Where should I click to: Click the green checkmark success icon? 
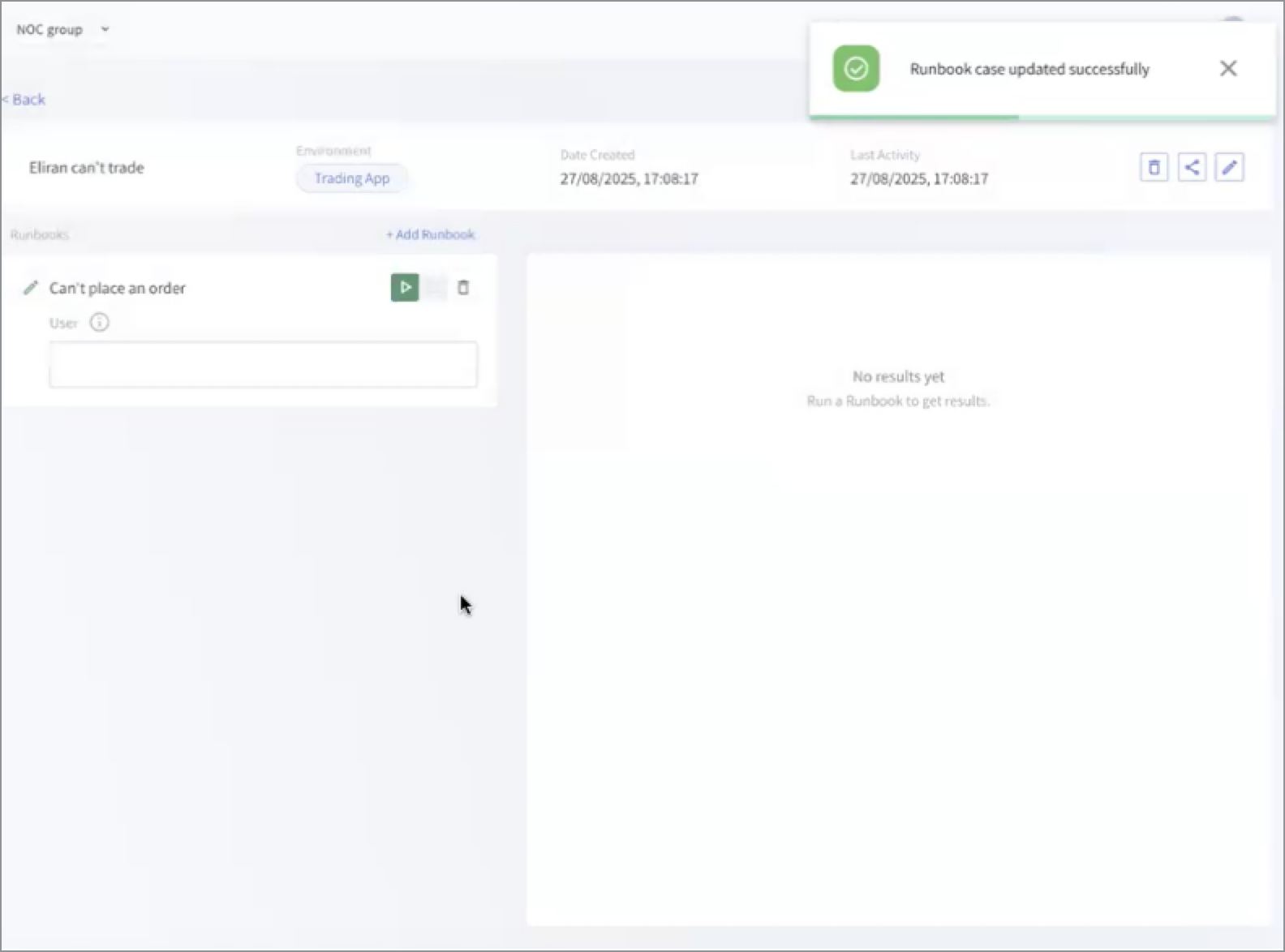[x=856, y=69]
